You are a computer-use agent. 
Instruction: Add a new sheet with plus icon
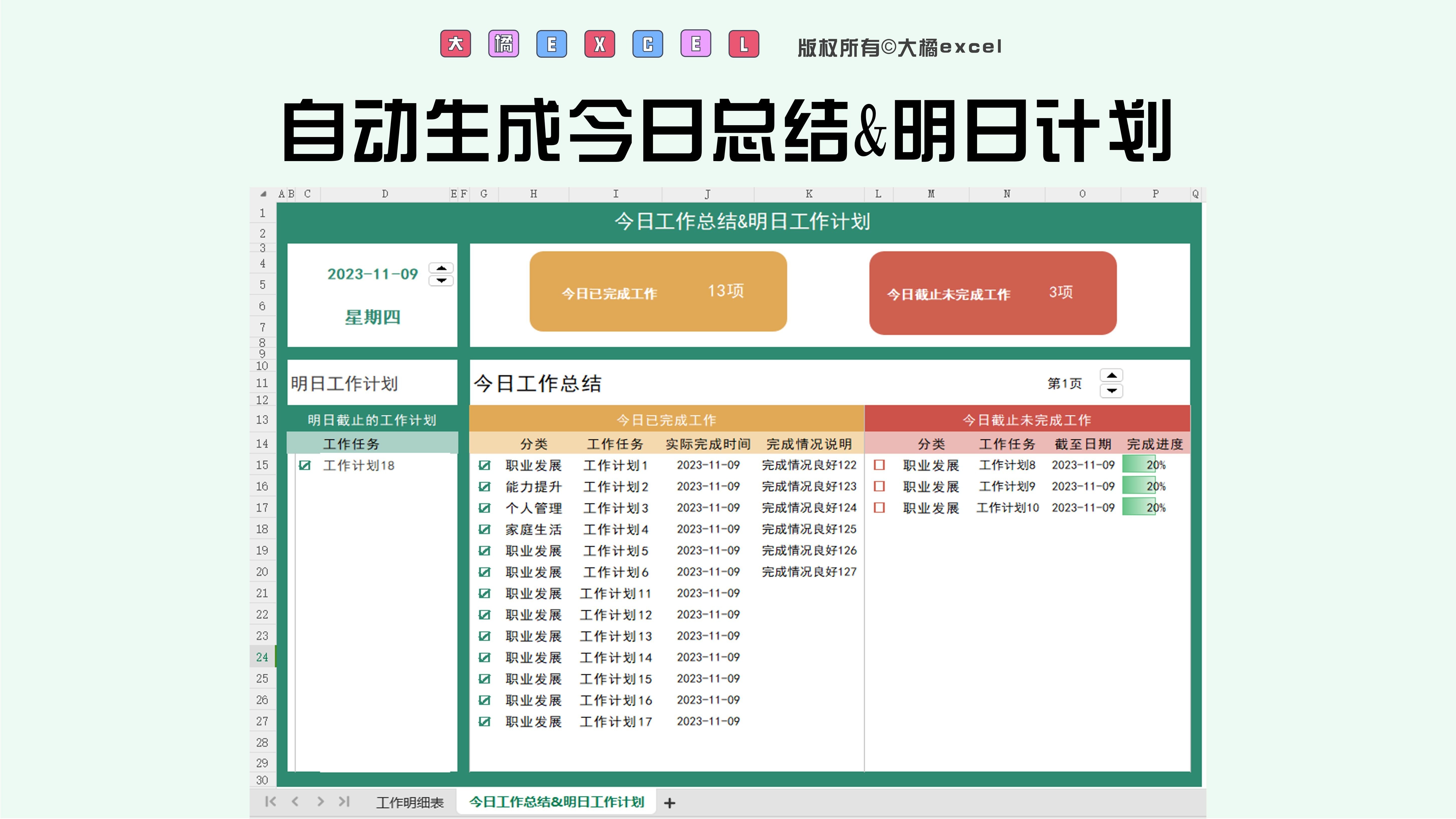pos(669,803)
